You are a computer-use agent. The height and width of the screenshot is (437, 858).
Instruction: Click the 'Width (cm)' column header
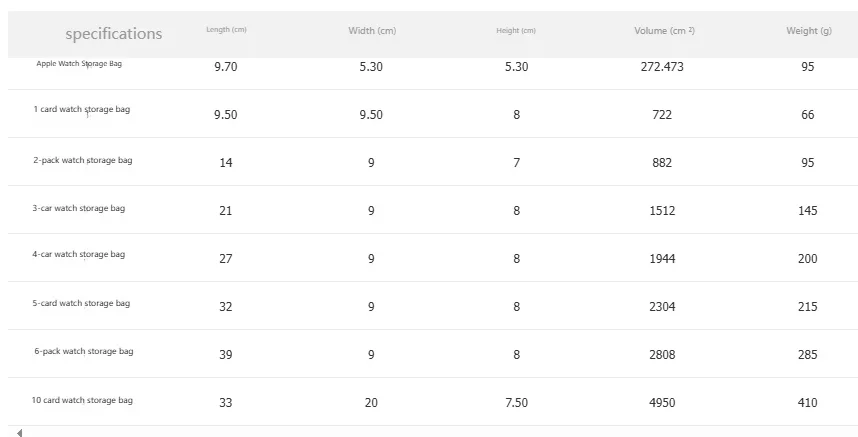coord(372,31)
